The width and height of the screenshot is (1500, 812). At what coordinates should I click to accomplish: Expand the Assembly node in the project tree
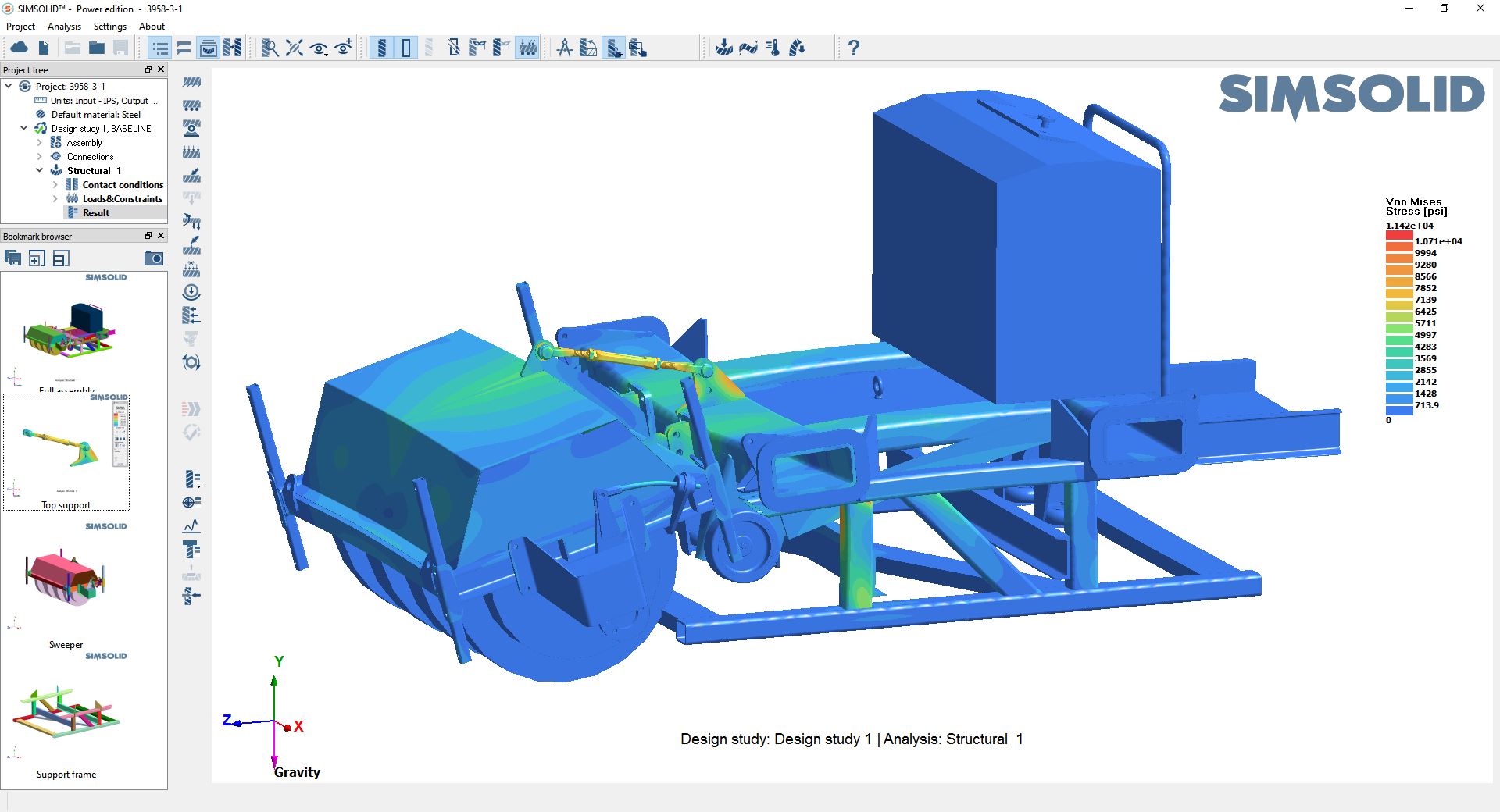pos(40,143)
